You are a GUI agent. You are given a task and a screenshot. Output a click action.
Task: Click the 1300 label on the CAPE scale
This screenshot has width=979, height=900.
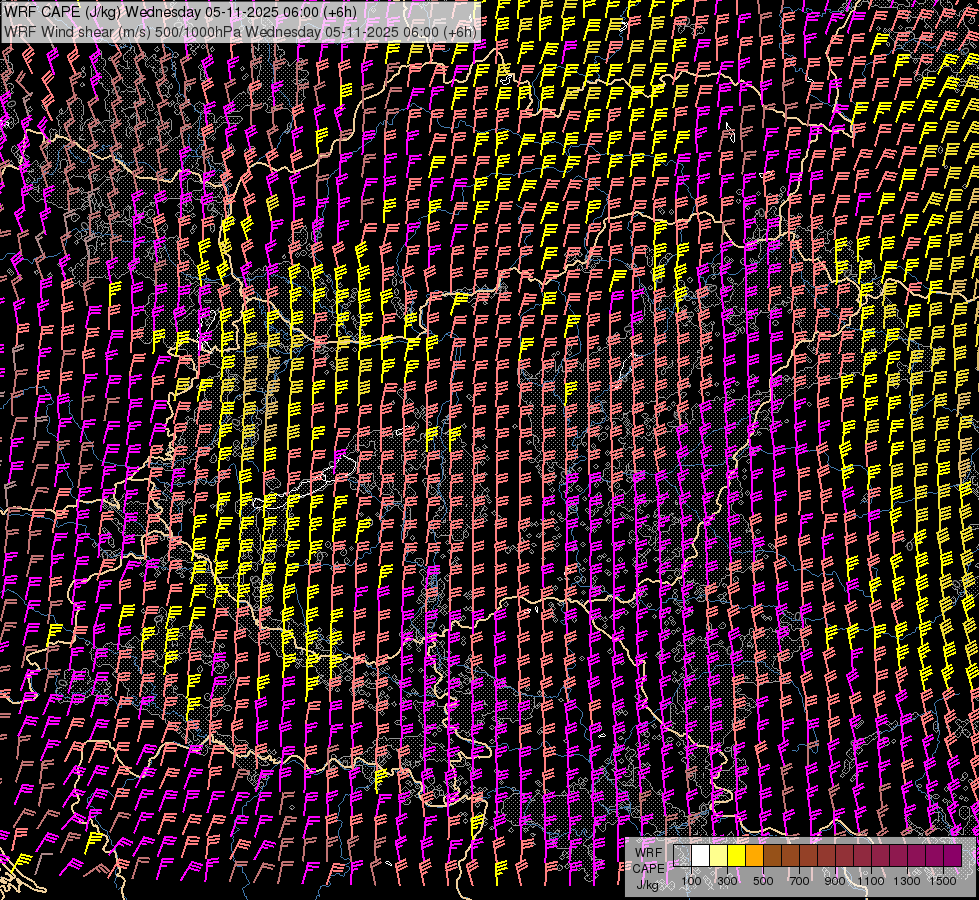pyautogui.click(x=907, y=881)
